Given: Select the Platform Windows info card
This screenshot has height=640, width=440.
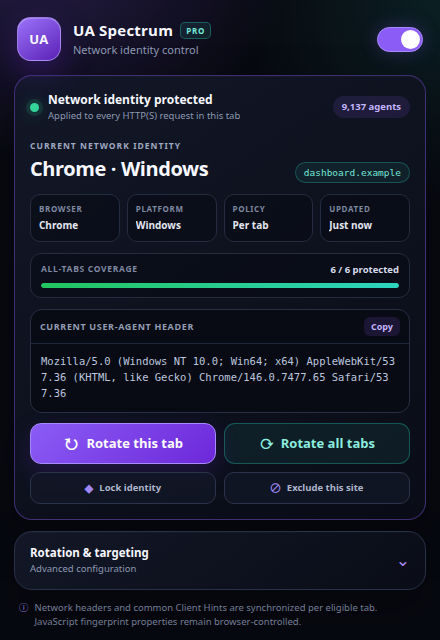Looking at the screenshot, I should (171, 218).
